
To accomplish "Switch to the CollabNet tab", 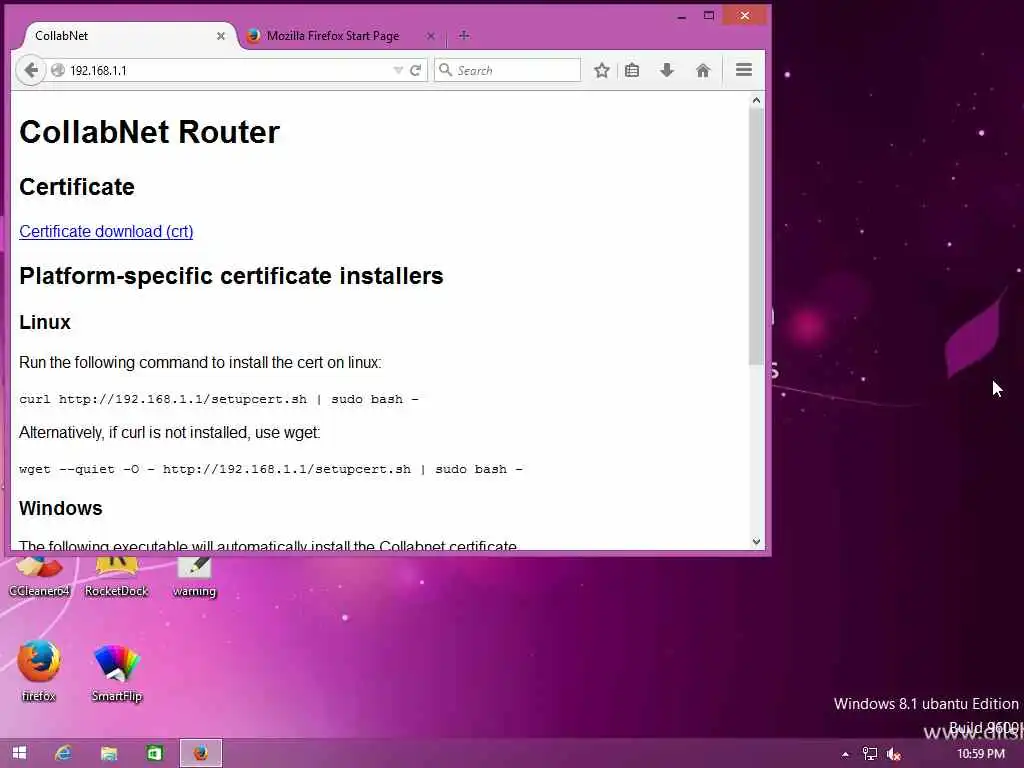I will [x=124, y=36].
